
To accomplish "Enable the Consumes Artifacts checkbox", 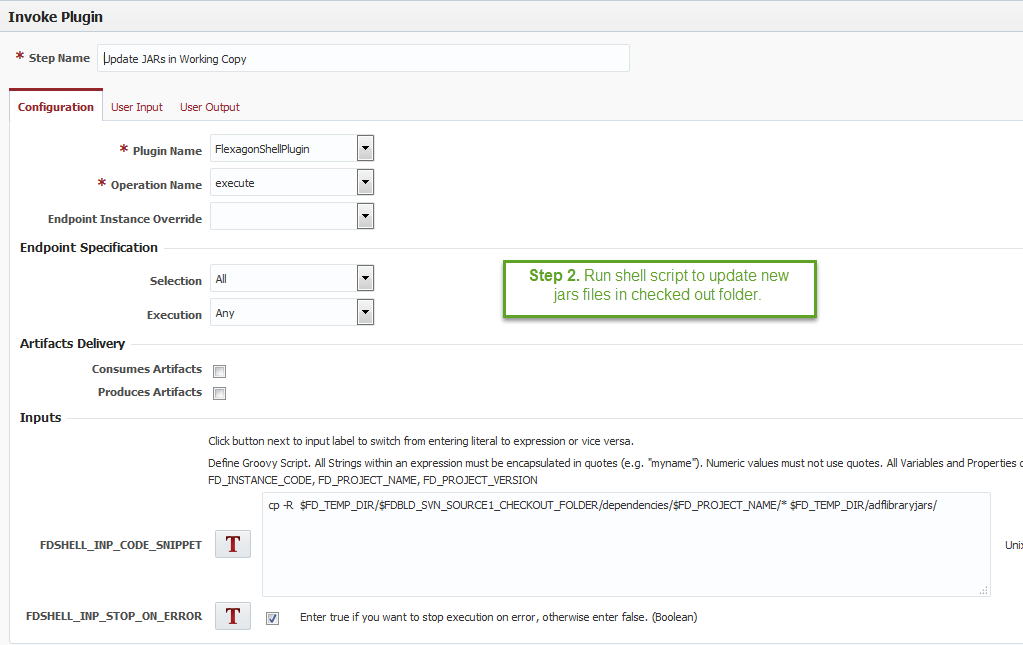I will coord(220,371).
